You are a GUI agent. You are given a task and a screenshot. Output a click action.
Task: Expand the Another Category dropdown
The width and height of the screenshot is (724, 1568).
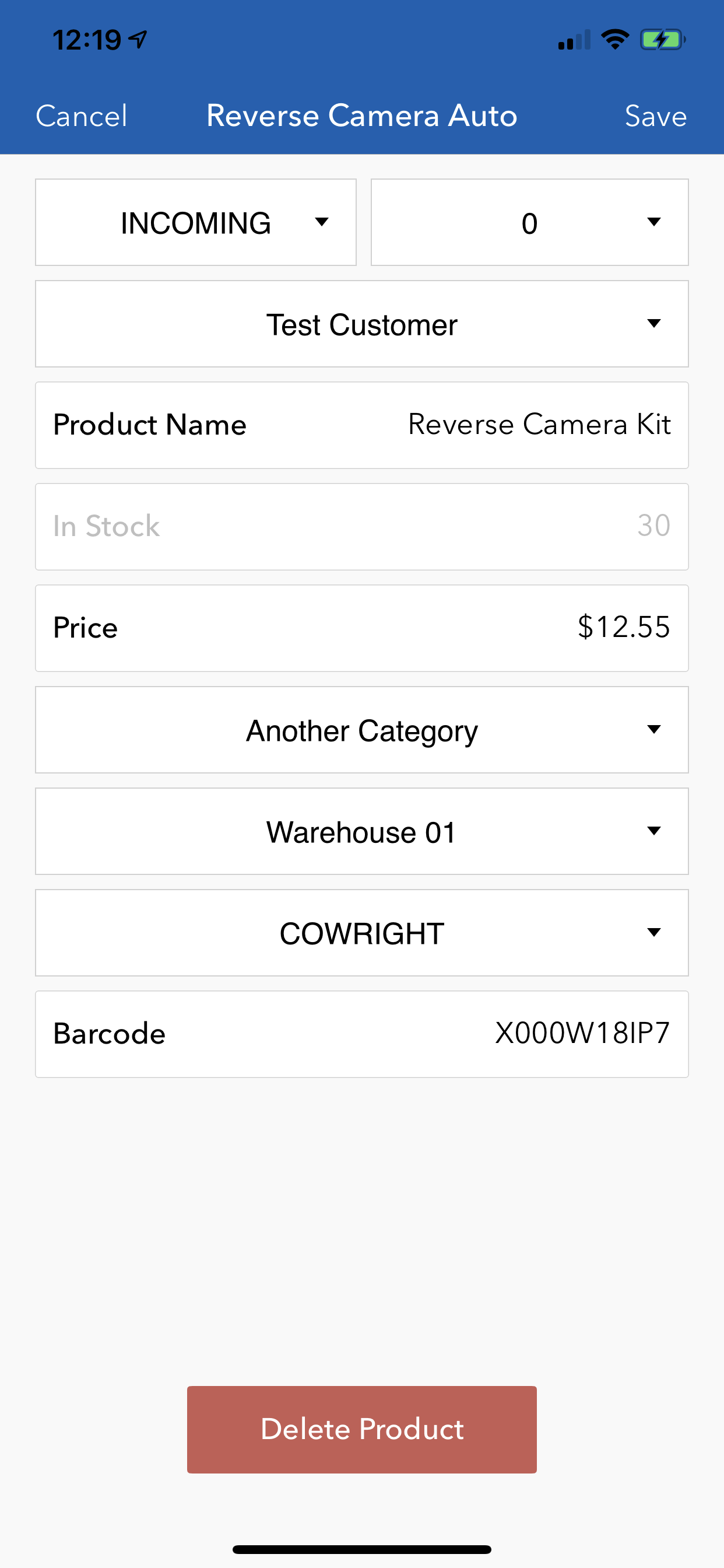[x=362, y=730]
